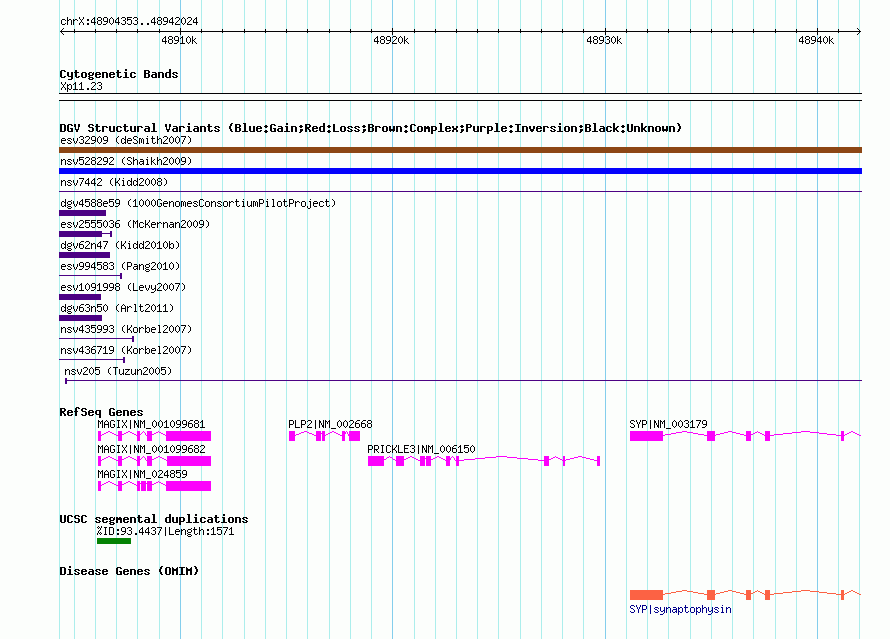The height and width of the screenshot is (639, 890).
Task: Open the SYP|NM_003179 RefSeq label
Action: (668, 424)
